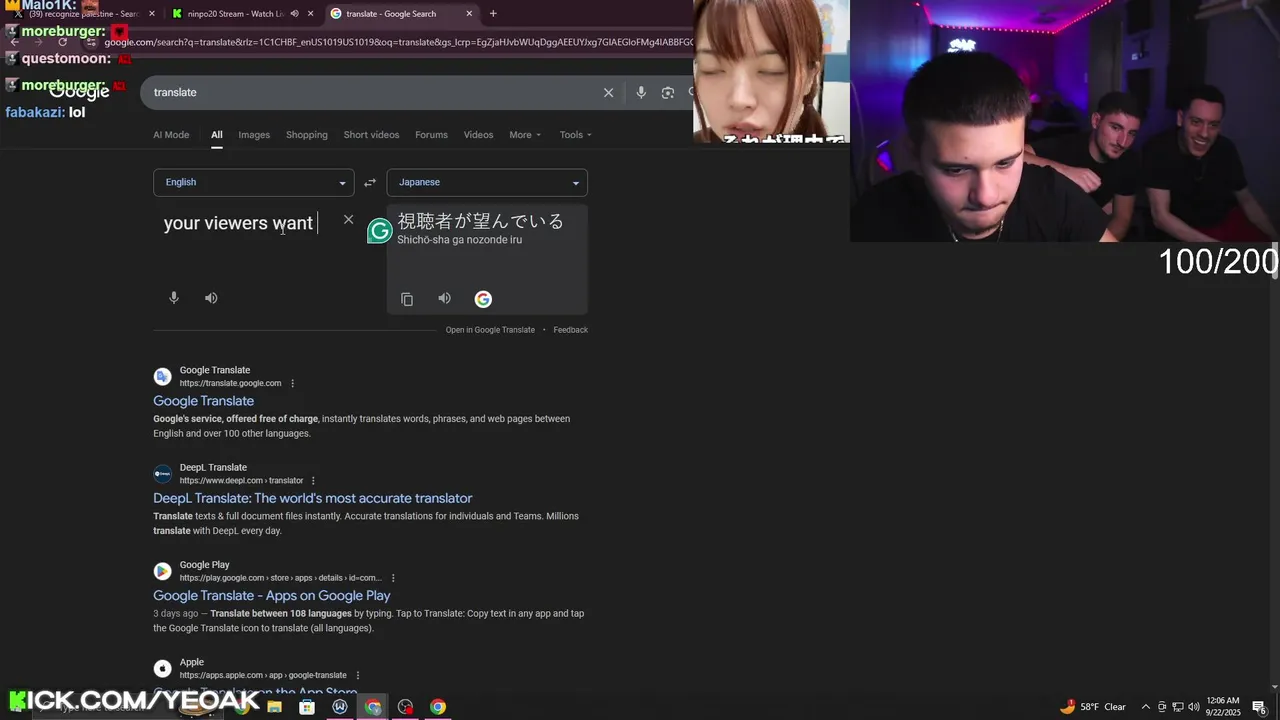Screen dimensions: 1280x720
Task: Open the Google Translate result link
Action: click(x=203, y=401)
